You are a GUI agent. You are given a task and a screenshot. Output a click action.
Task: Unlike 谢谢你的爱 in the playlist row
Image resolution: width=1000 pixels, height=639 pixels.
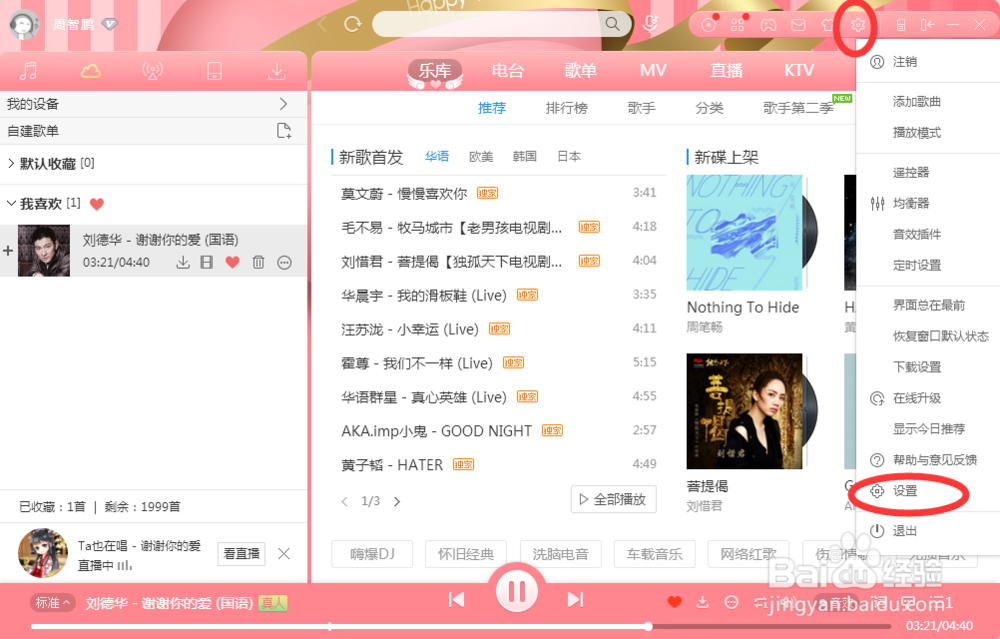point(233,262)
